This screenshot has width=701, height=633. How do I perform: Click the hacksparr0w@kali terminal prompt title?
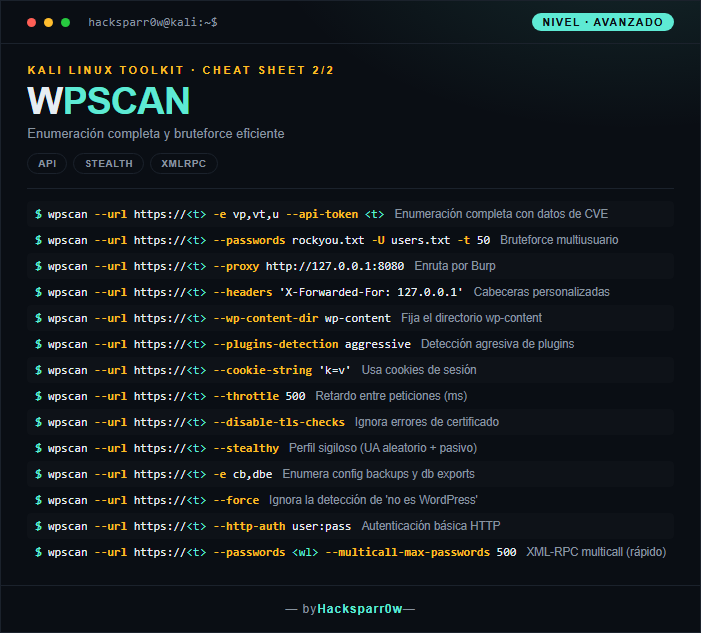[153, 22]
